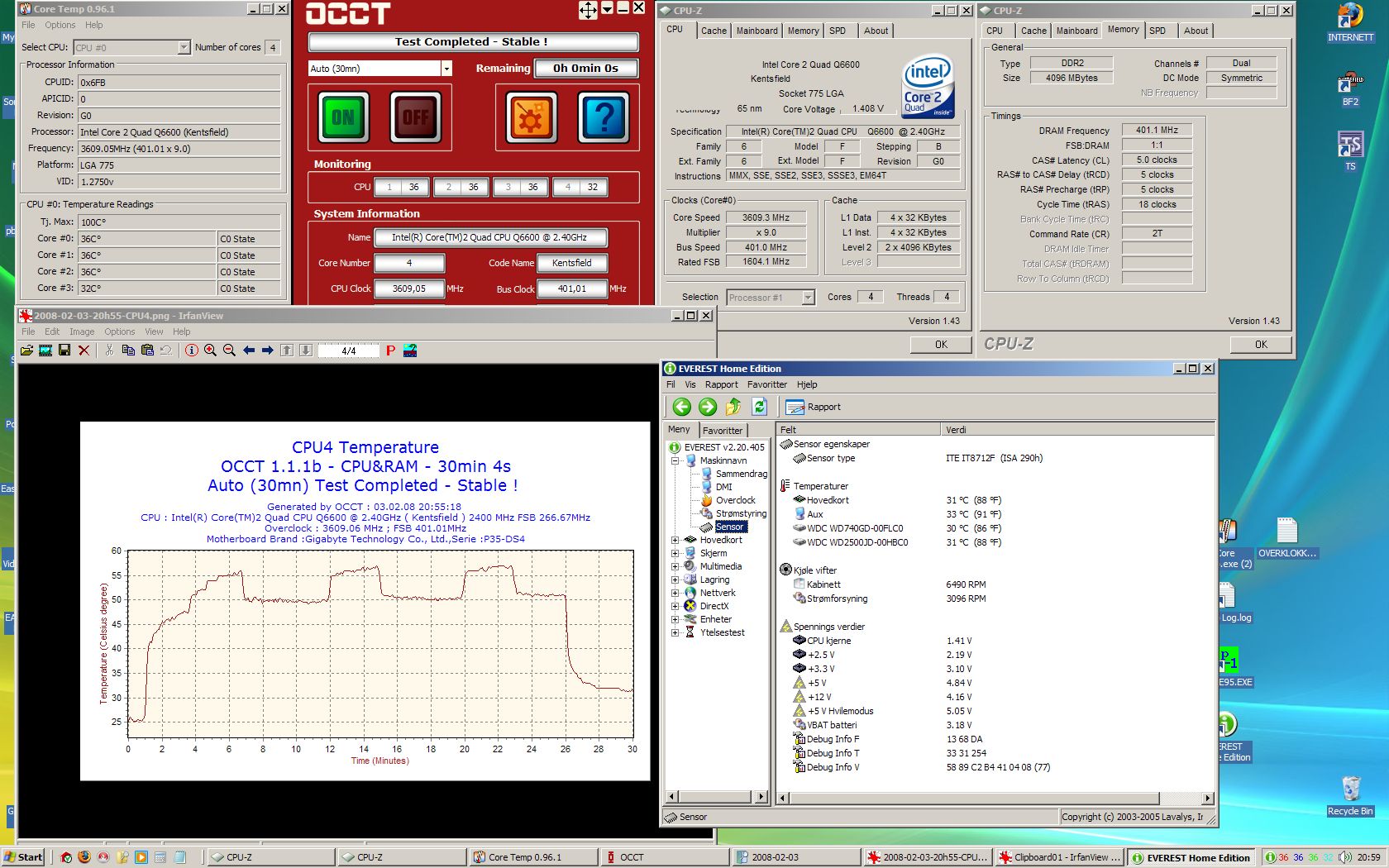Switch to Core Temp 0.96.1 taskbar button
1389x868 pixels.
tap(533, 857)
